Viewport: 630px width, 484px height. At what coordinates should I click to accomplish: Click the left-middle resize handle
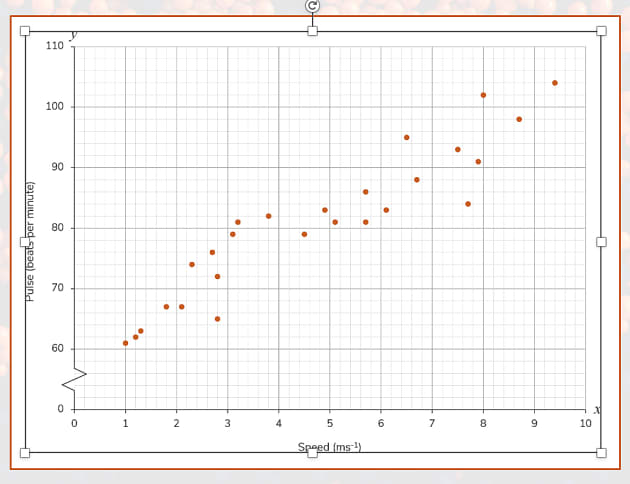[25, 242]
